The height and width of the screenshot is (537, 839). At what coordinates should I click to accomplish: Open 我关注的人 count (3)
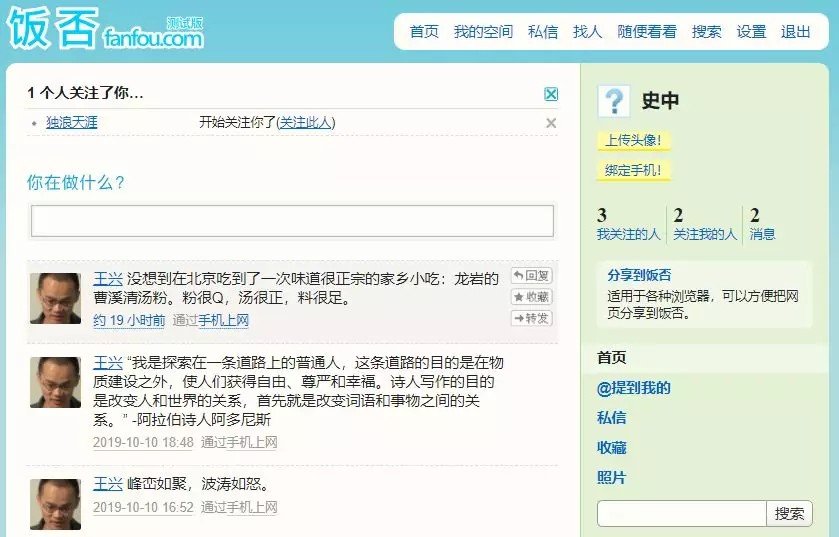629,224
